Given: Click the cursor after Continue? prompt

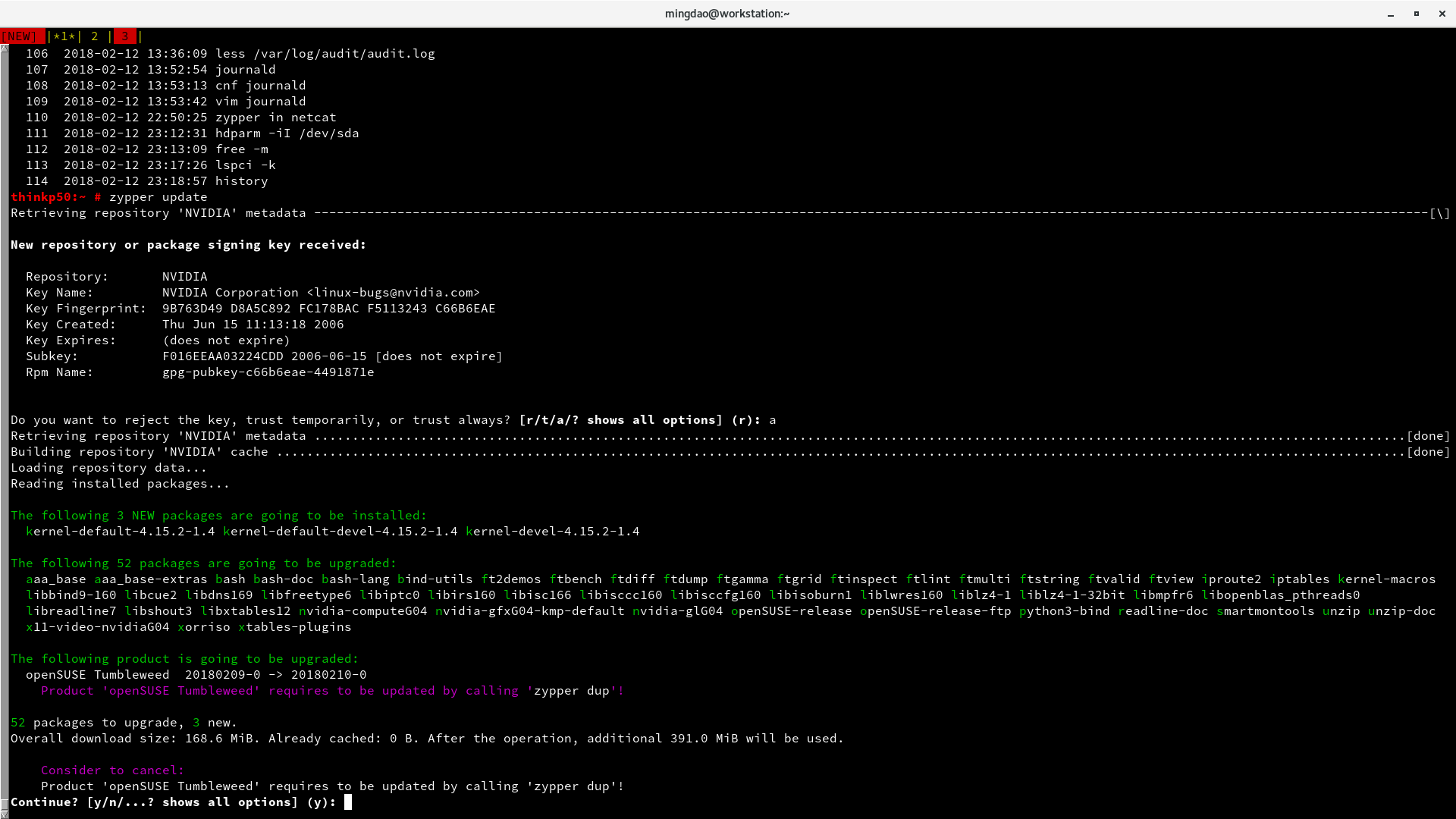Looking at the screenshot, I should tap(348, 802).
